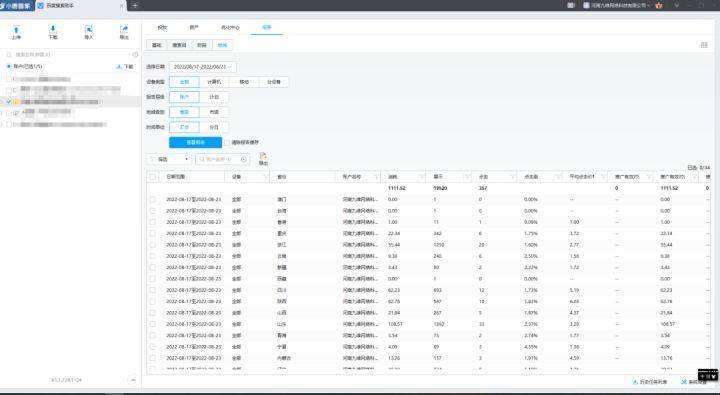Viewport: 720px width, 395px height.
Task: Open the background task list at bottom
Action: point(650,382)
